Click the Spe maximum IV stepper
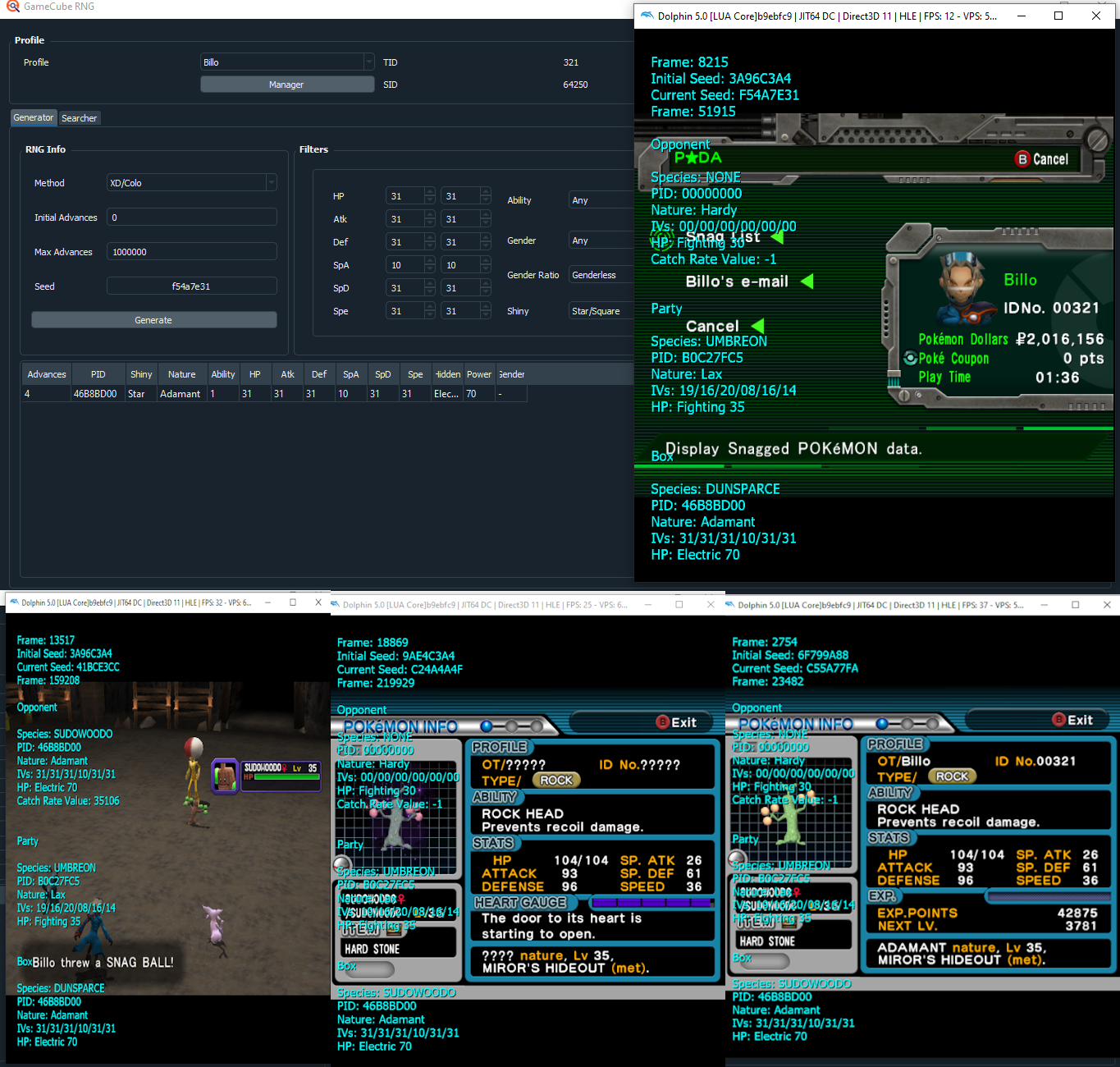The image size is (1120, 1067). click(485, 311)
